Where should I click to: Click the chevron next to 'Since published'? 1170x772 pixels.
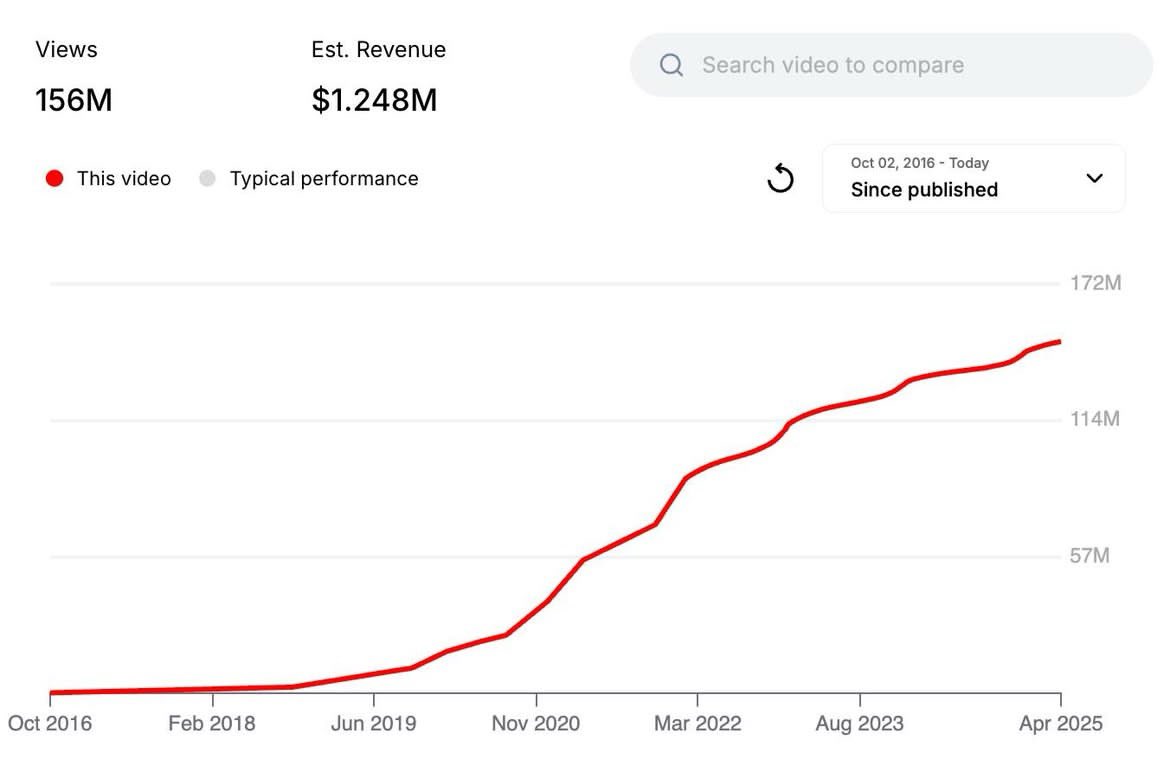(1095, 179)
